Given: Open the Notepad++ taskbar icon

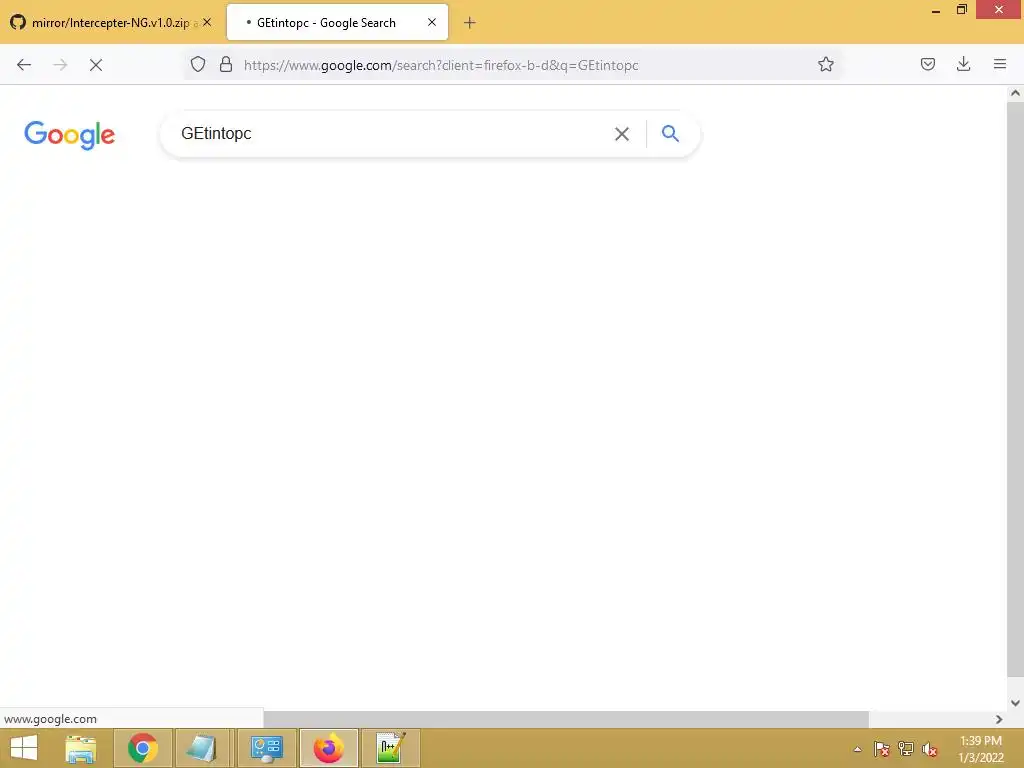Looking at the screenshot, I should (391, 748).
